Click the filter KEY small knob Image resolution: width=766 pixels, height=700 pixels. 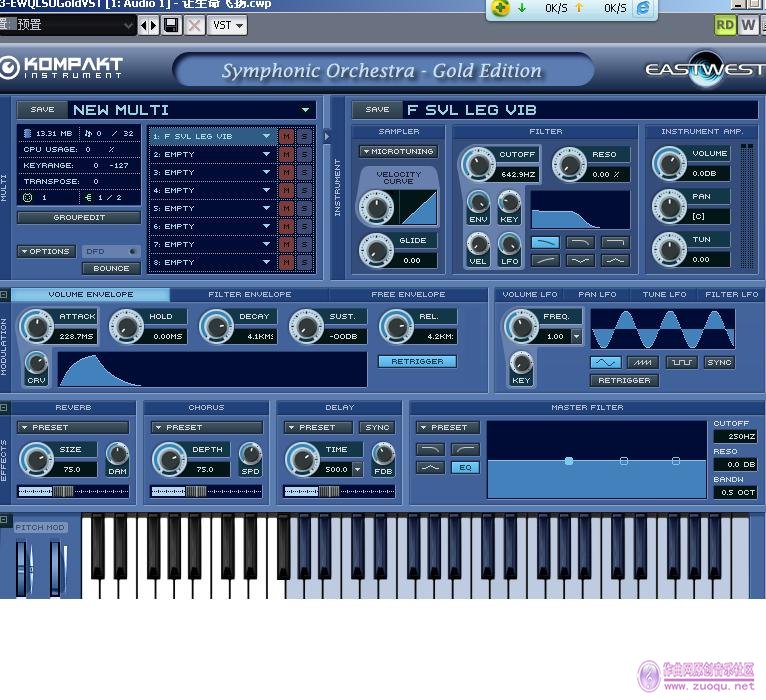(509, 202)
